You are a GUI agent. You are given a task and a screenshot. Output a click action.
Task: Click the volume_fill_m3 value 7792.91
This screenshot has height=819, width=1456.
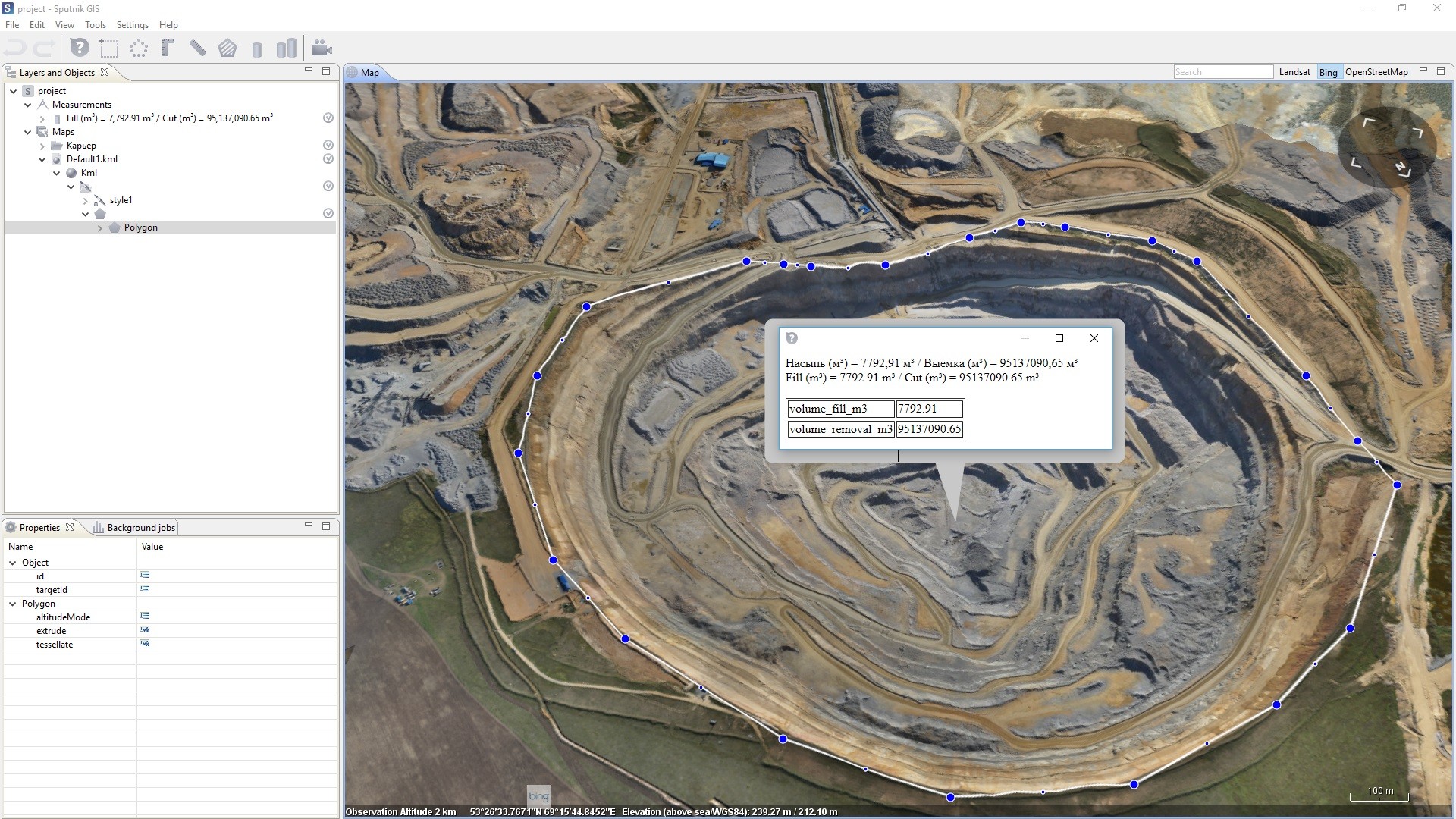click(929, 409)
